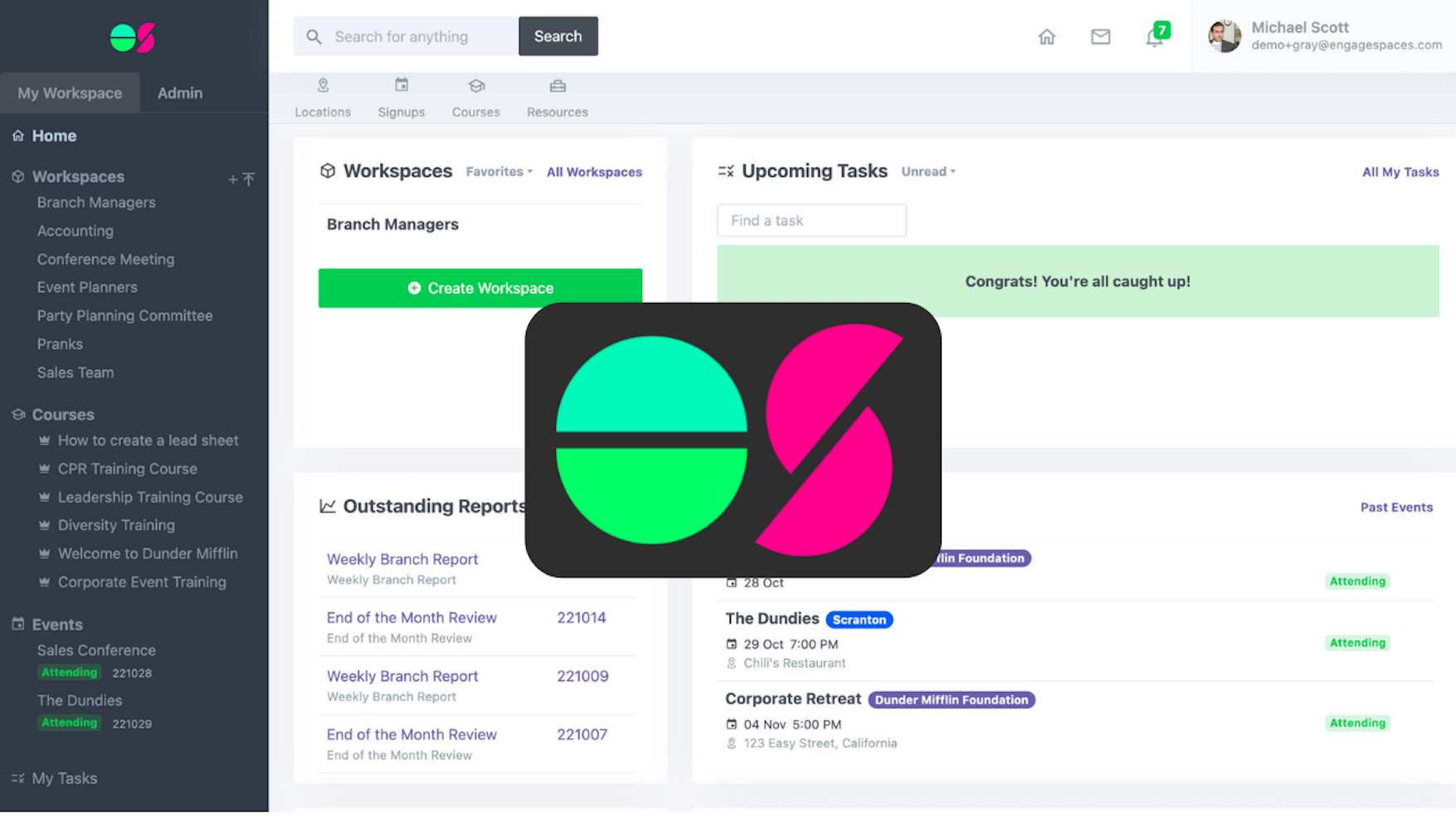Pin workspaces using the pin icon
This screenshot has width=1456, height=819.
click(251, 178)
